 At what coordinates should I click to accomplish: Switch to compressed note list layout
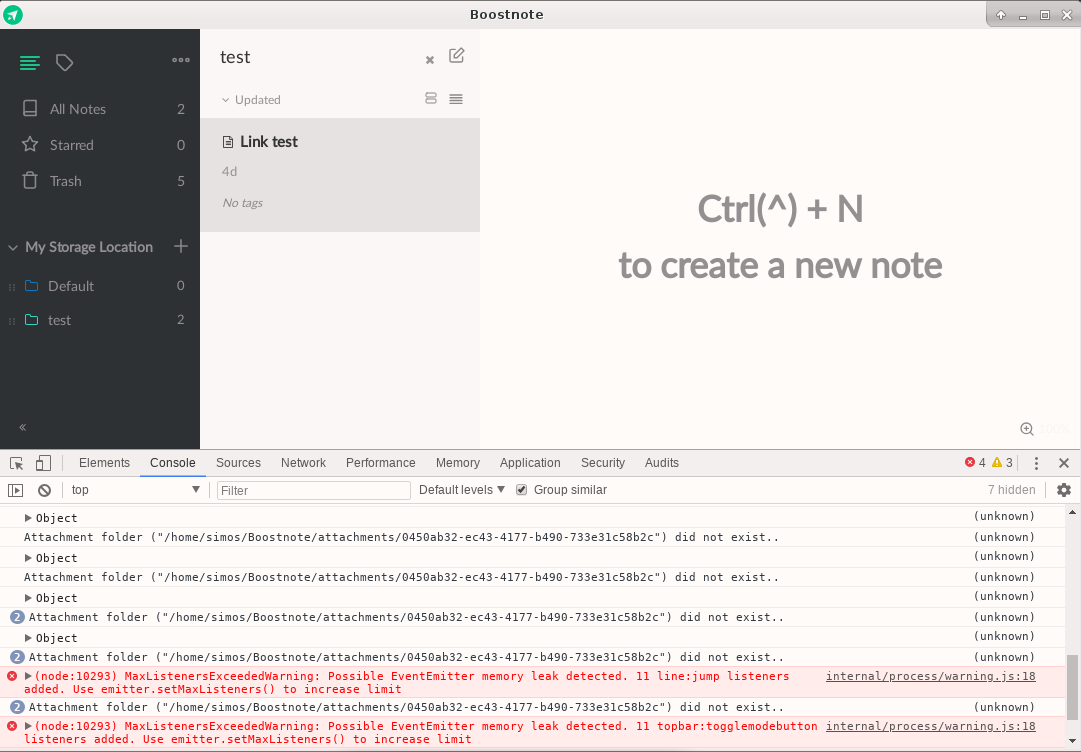coord(456,99)
